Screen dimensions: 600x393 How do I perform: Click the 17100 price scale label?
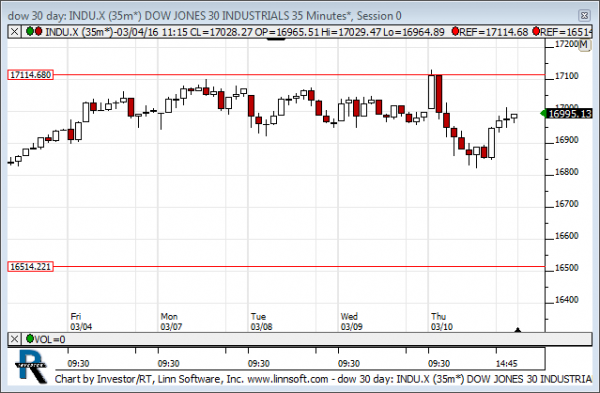[567, 76]
